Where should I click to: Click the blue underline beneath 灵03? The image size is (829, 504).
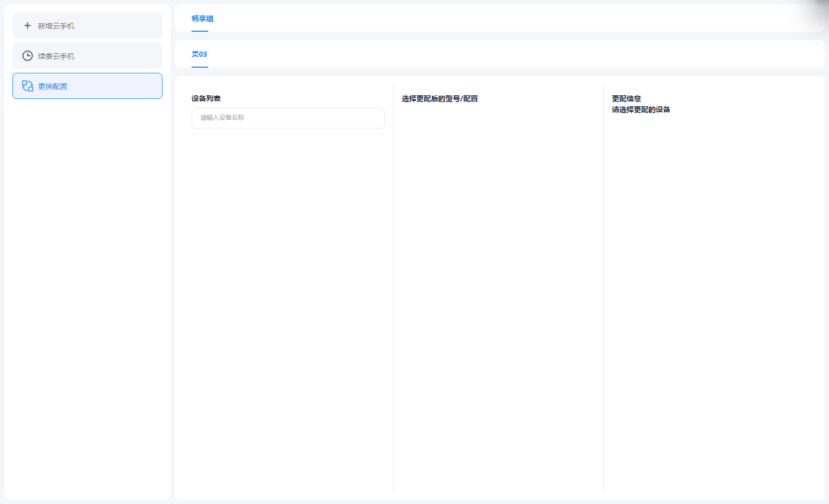pos(199,66)
